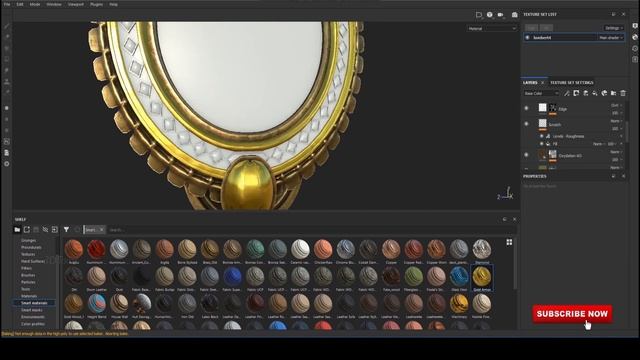Open the Shelf filter funnel

click(x=66, y=230)
